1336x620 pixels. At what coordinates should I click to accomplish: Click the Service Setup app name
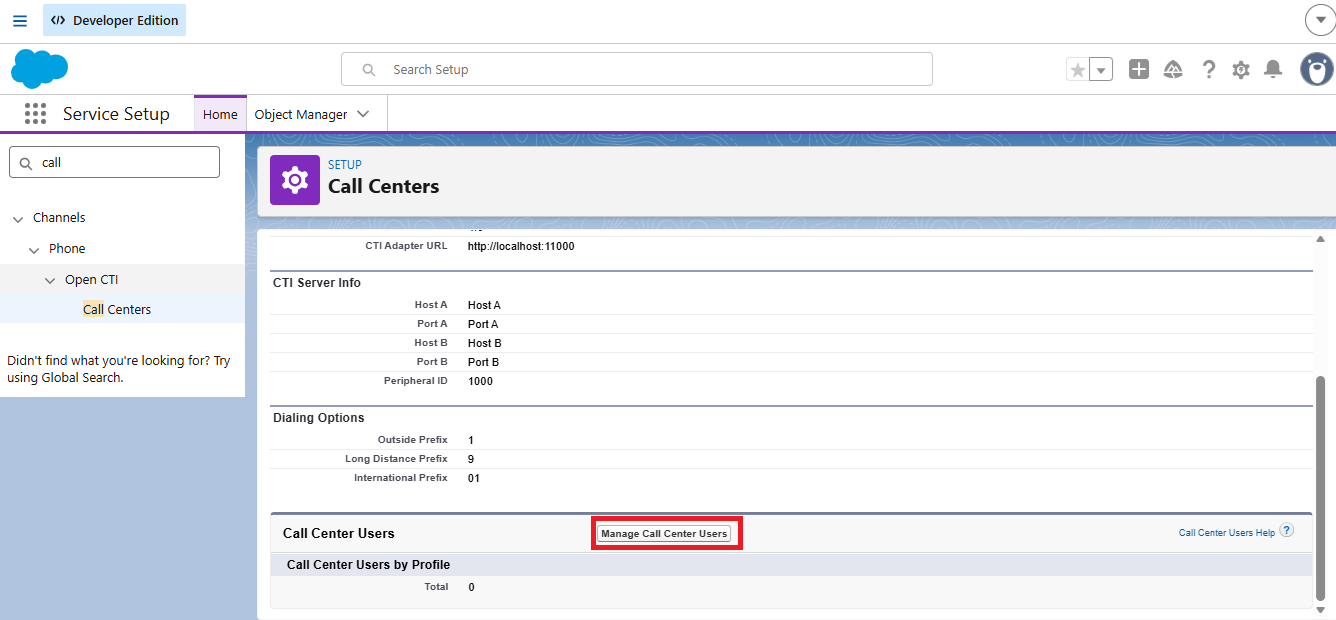[116, 114]
